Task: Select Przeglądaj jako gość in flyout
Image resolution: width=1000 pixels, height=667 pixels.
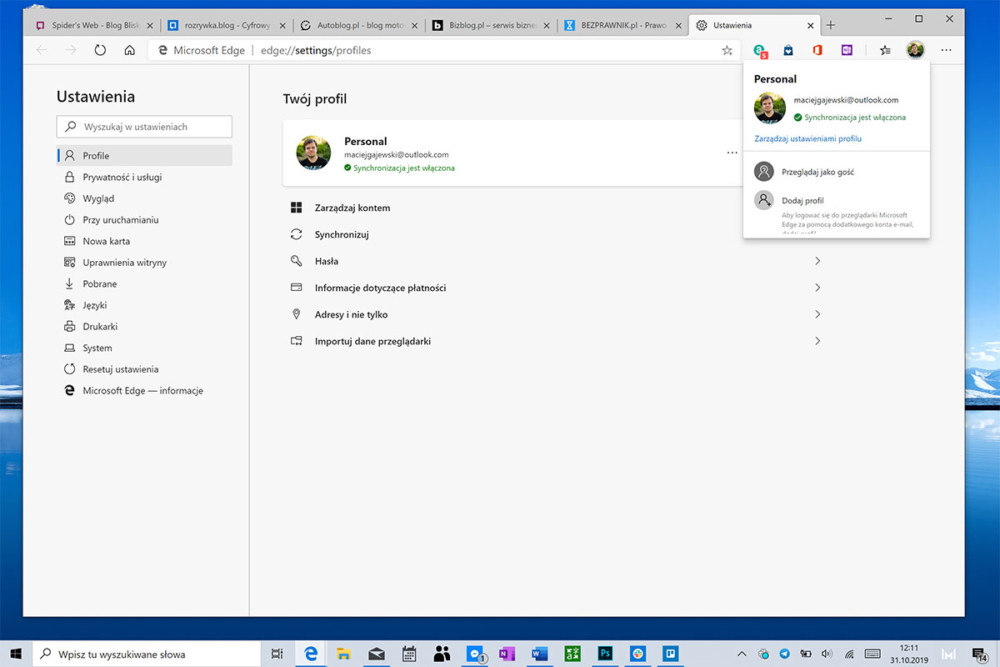Action: pos(836,172)
